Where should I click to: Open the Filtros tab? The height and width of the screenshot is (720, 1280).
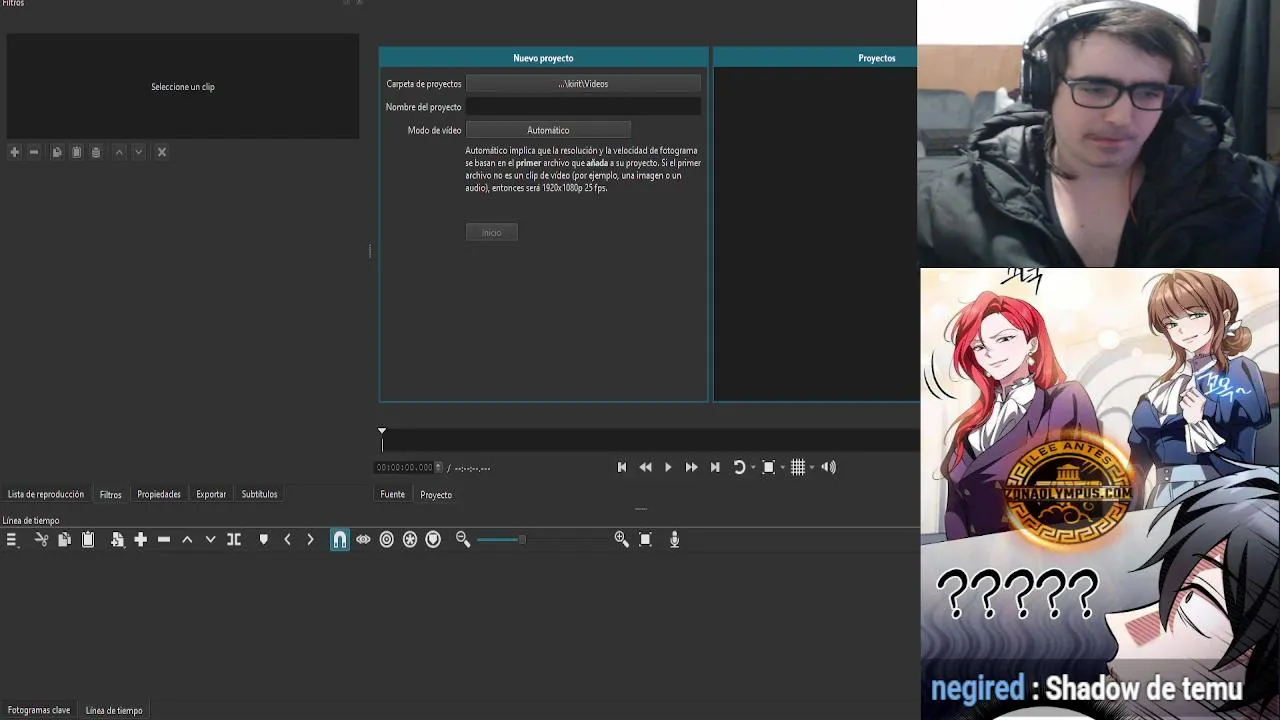pos(111,495)
